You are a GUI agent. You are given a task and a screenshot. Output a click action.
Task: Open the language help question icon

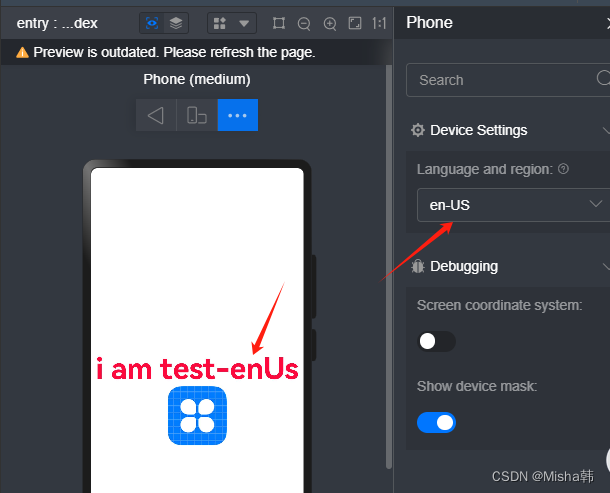pos(563,169)
